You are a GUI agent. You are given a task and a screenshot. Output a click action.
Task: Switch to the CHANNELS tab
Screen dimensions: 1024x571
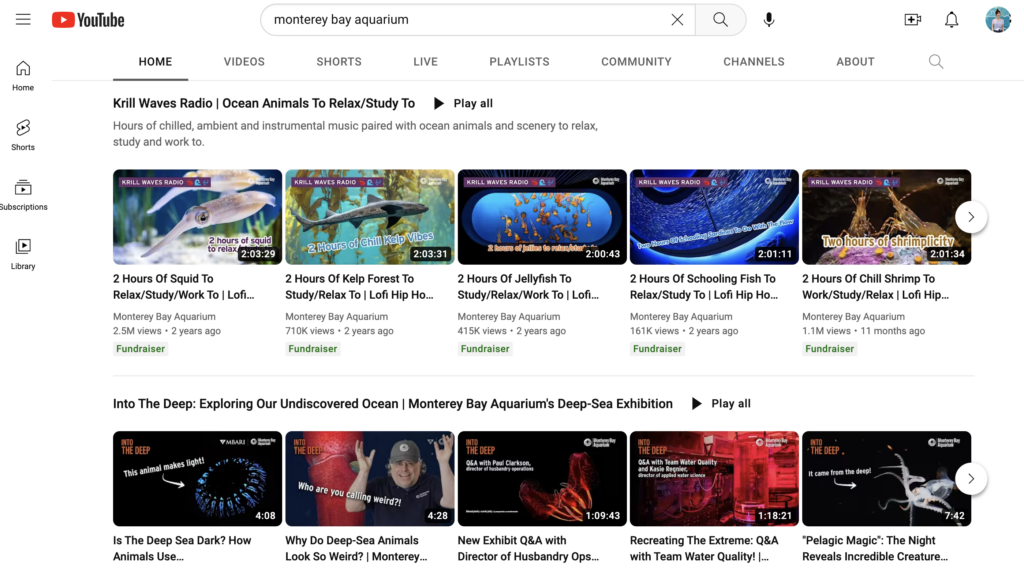(x=754, y=61)
